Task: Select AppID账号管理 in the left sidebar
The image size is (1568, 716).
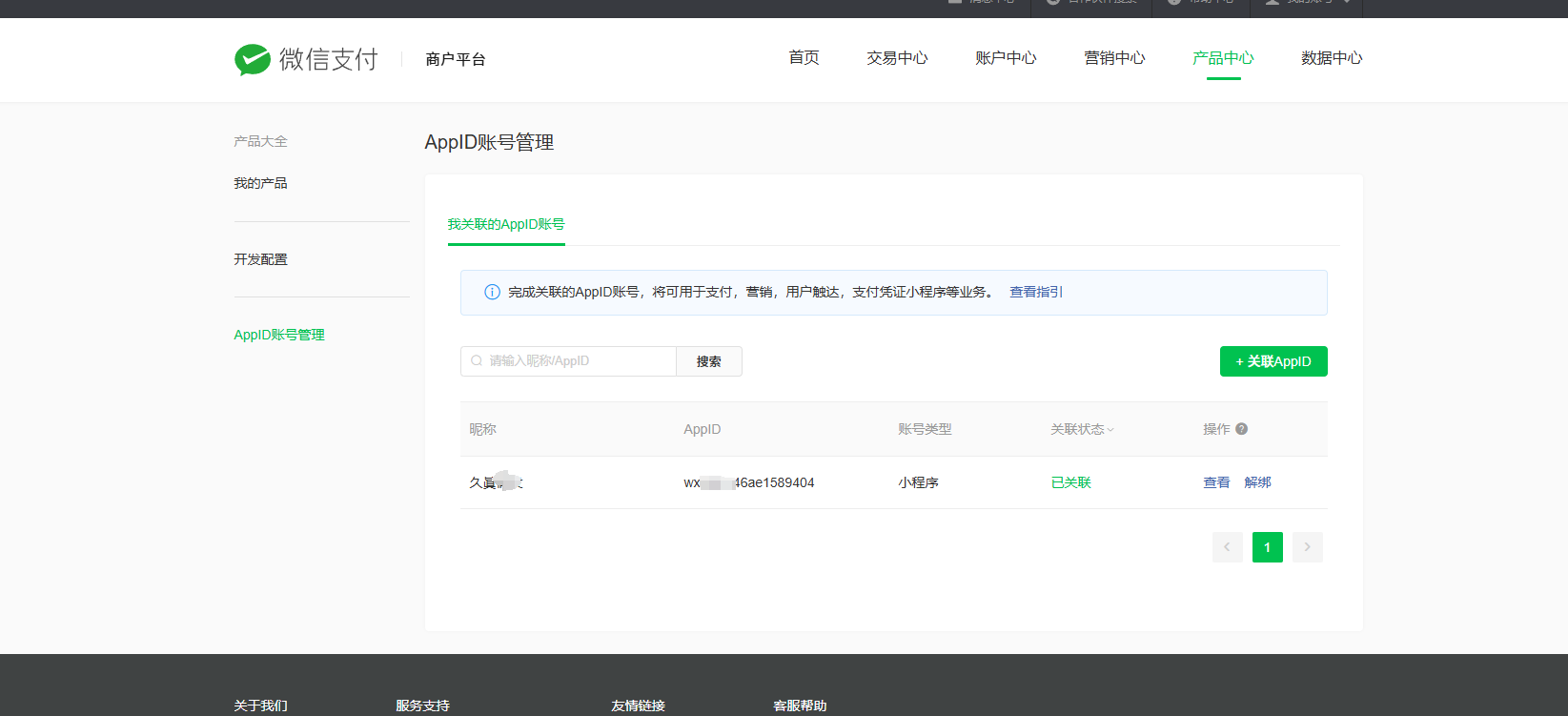Action: 279,335
